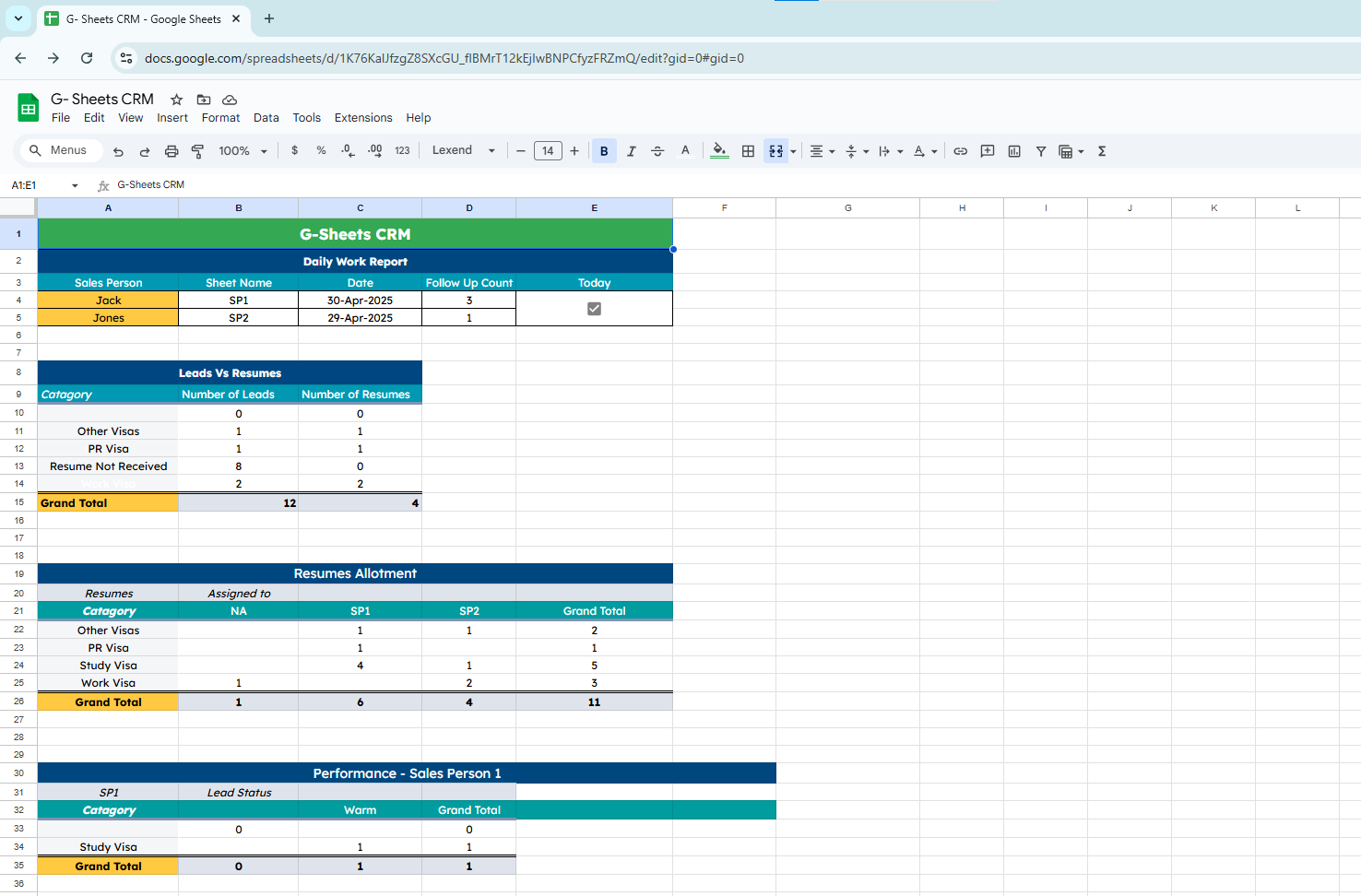The width and height of the screenshot is (1361, 896).
Task: Click the print icon in toolbar
Action: coord(171,151)
